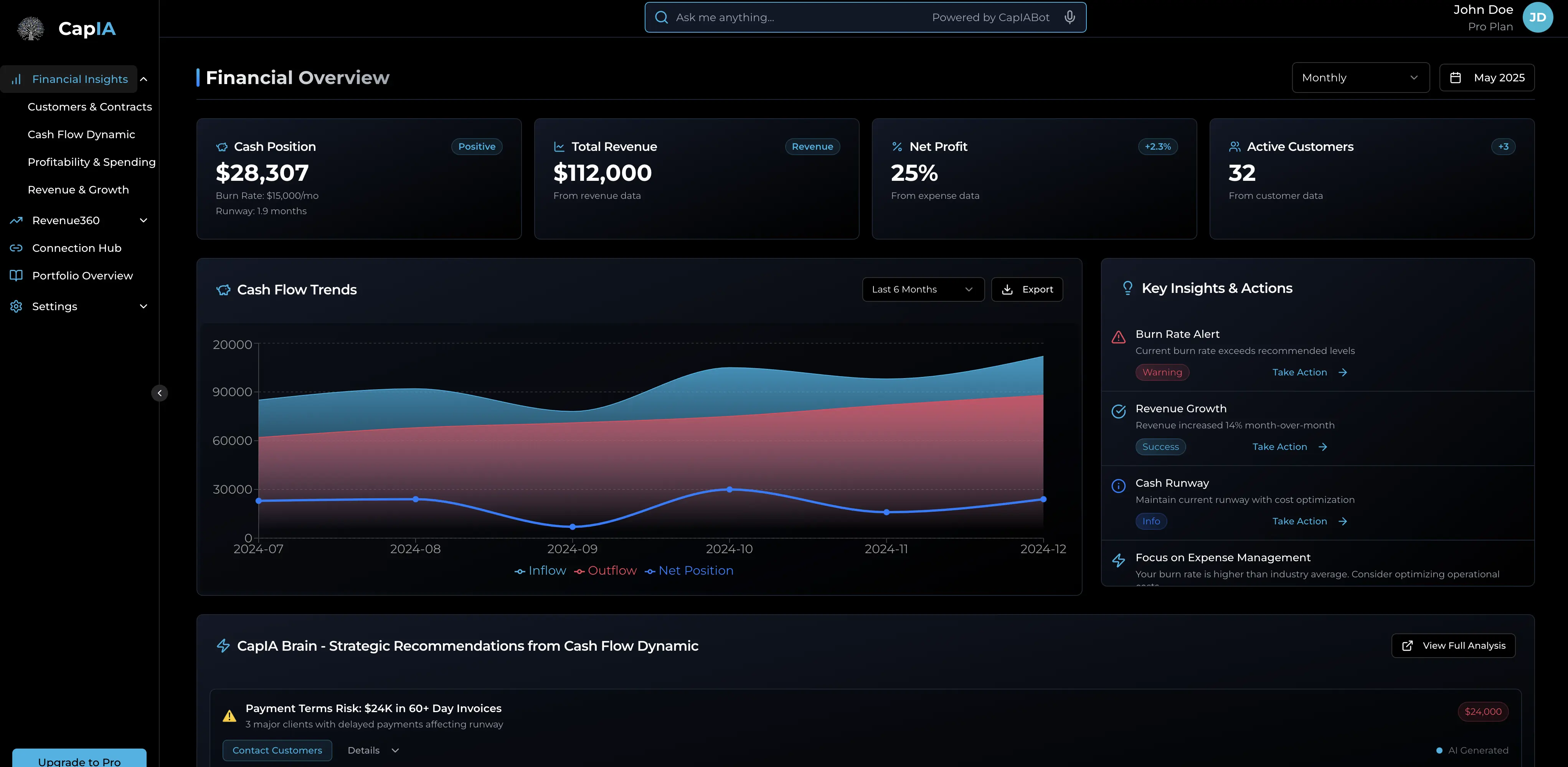Click the CapIA tree logo

30,29
